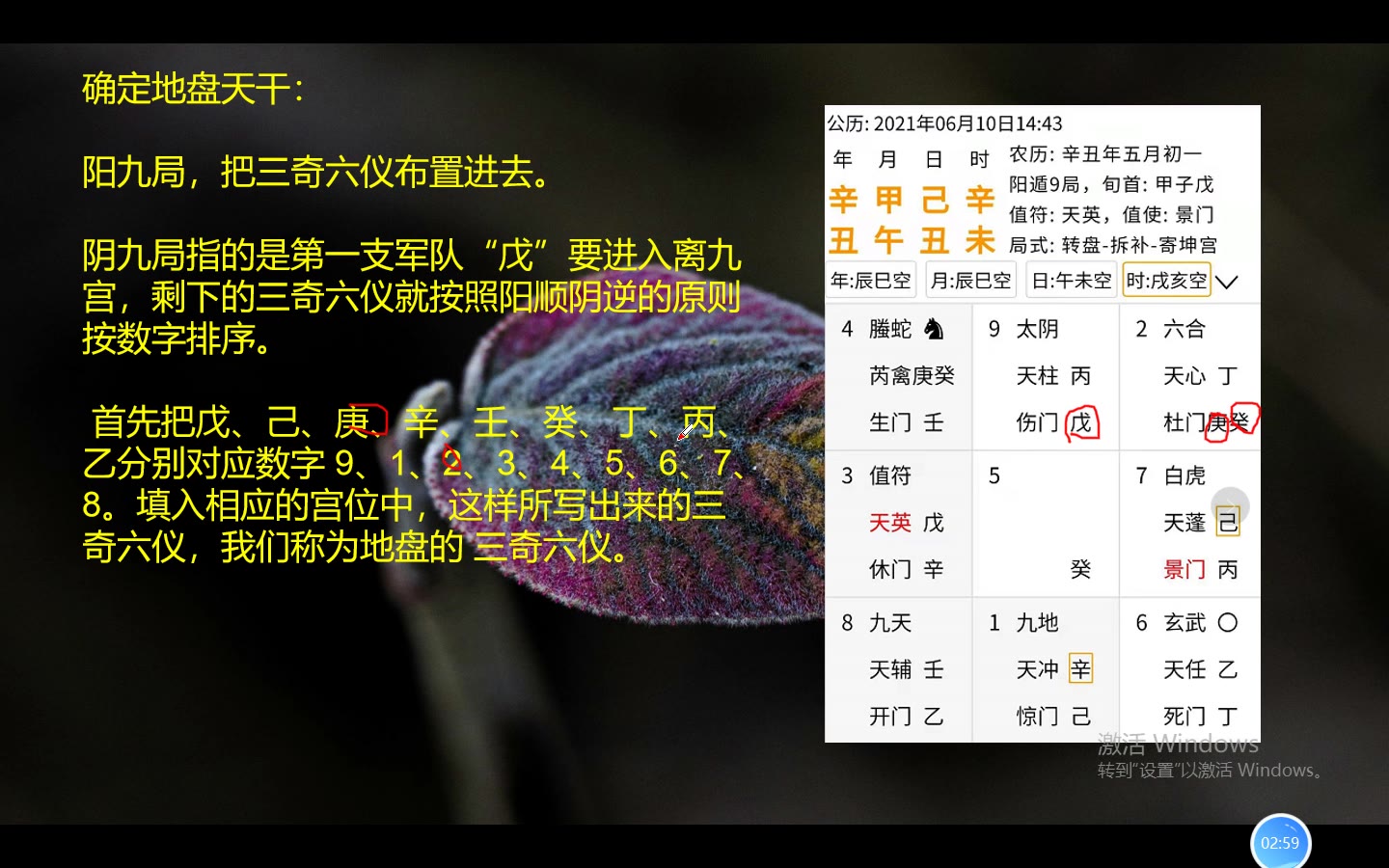The width and height of the screenshot is (1389, 868).
Task: Click palace 8 deity label 九天
Action: (890, 622)
